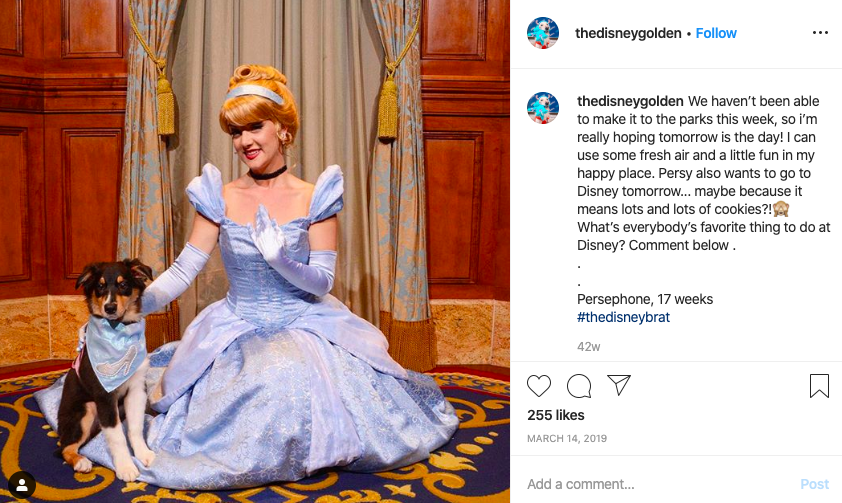Like the post with the heart icon
Screen dimensions: 842x503
tap(539, 386)
